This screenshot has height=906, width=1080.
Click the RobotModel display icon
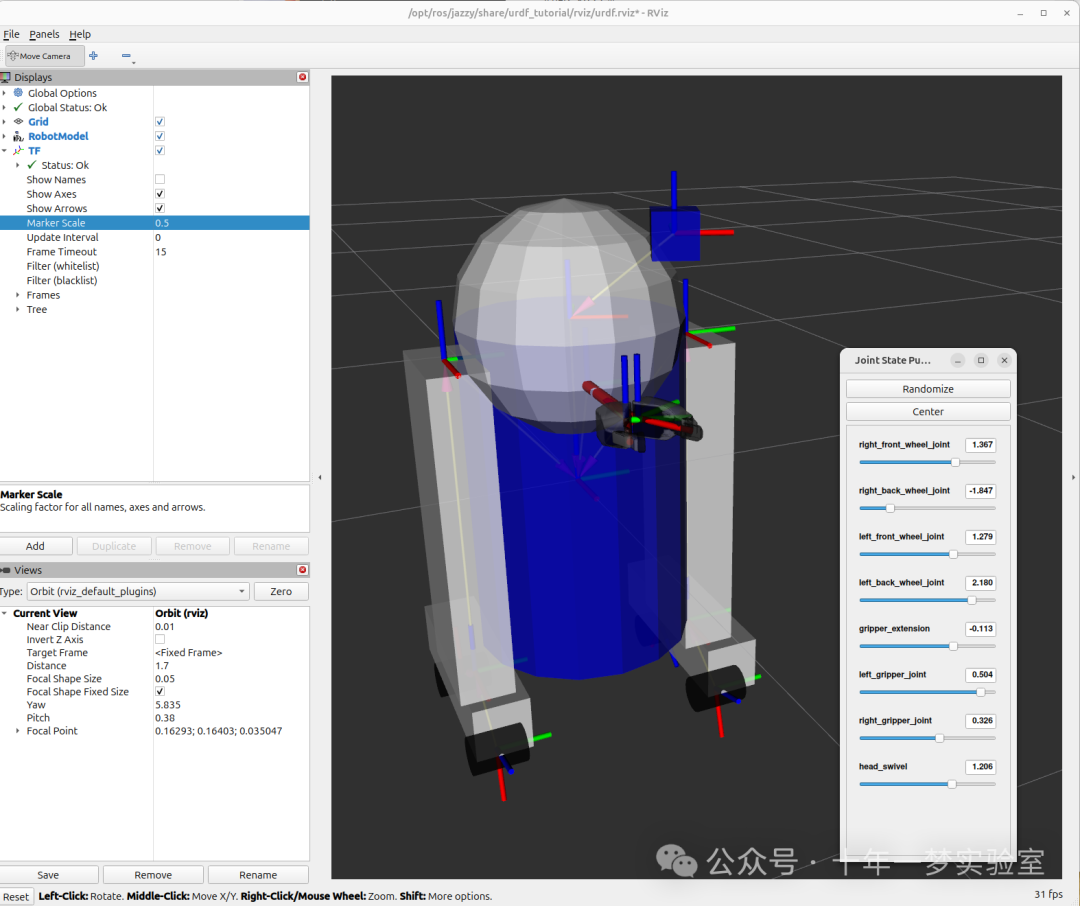coord(19,136)
